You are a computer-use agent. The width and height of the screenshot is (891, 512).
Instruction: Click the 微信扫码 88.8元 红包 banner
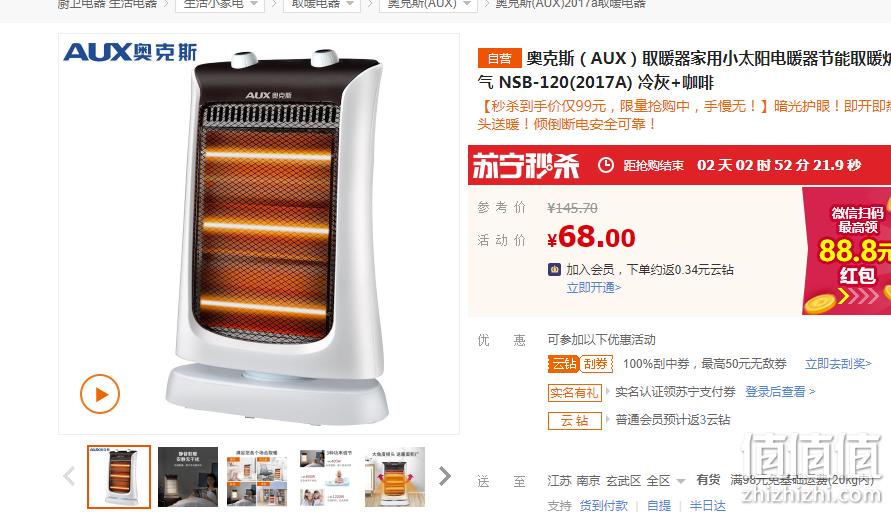(847, 251)
